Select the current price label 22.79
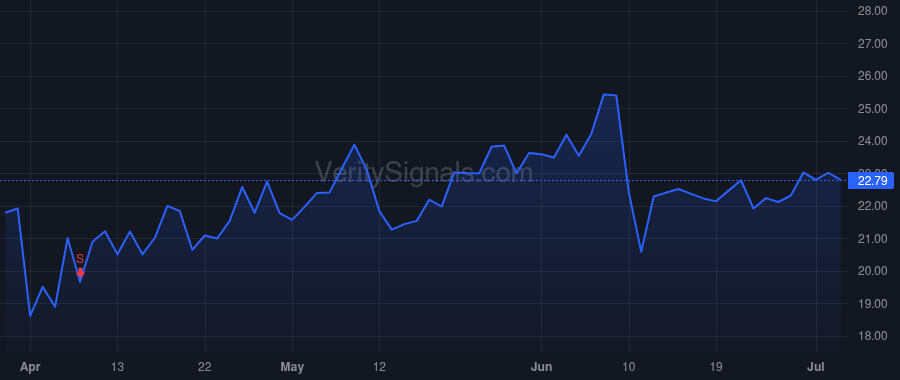Screen dimensions: 900x380 tap(871, 181)
